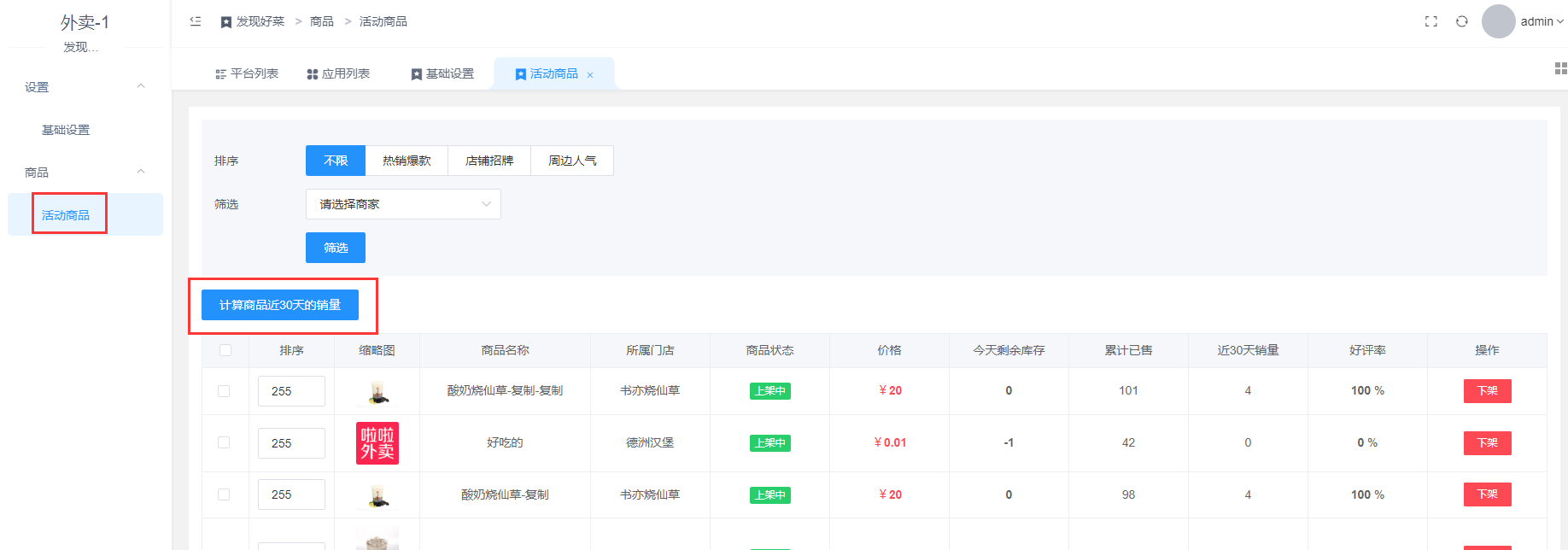Collapse the sidebar menu icon
Image resolution: width=1568 pixels, height=550 pixels.
(196, 21)
